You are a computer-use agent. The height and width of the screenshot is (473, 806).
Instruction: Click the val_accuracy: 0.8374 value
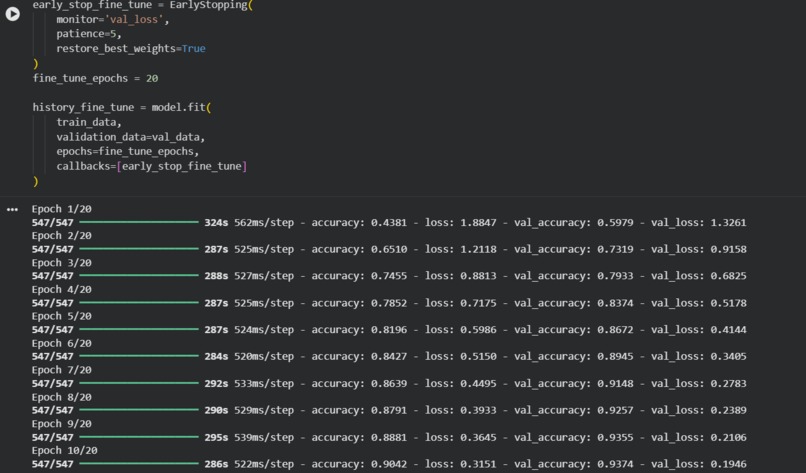pos(574,303)
